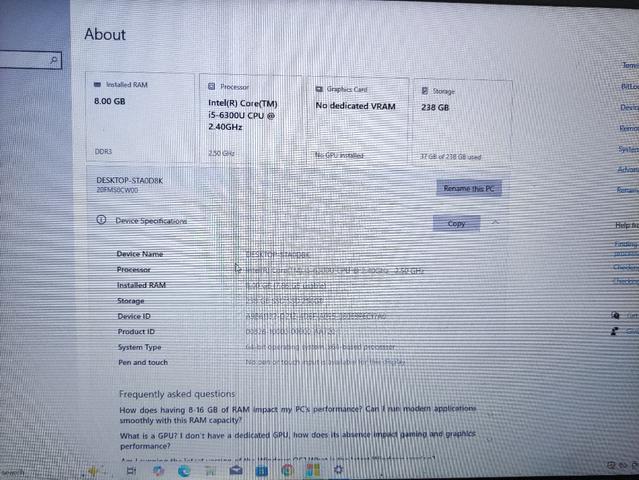Click the 'DESKTOP-STA0D8K' PC name heading
The image size is (639, 480).
pyautogui.click(x=130, y=181)
